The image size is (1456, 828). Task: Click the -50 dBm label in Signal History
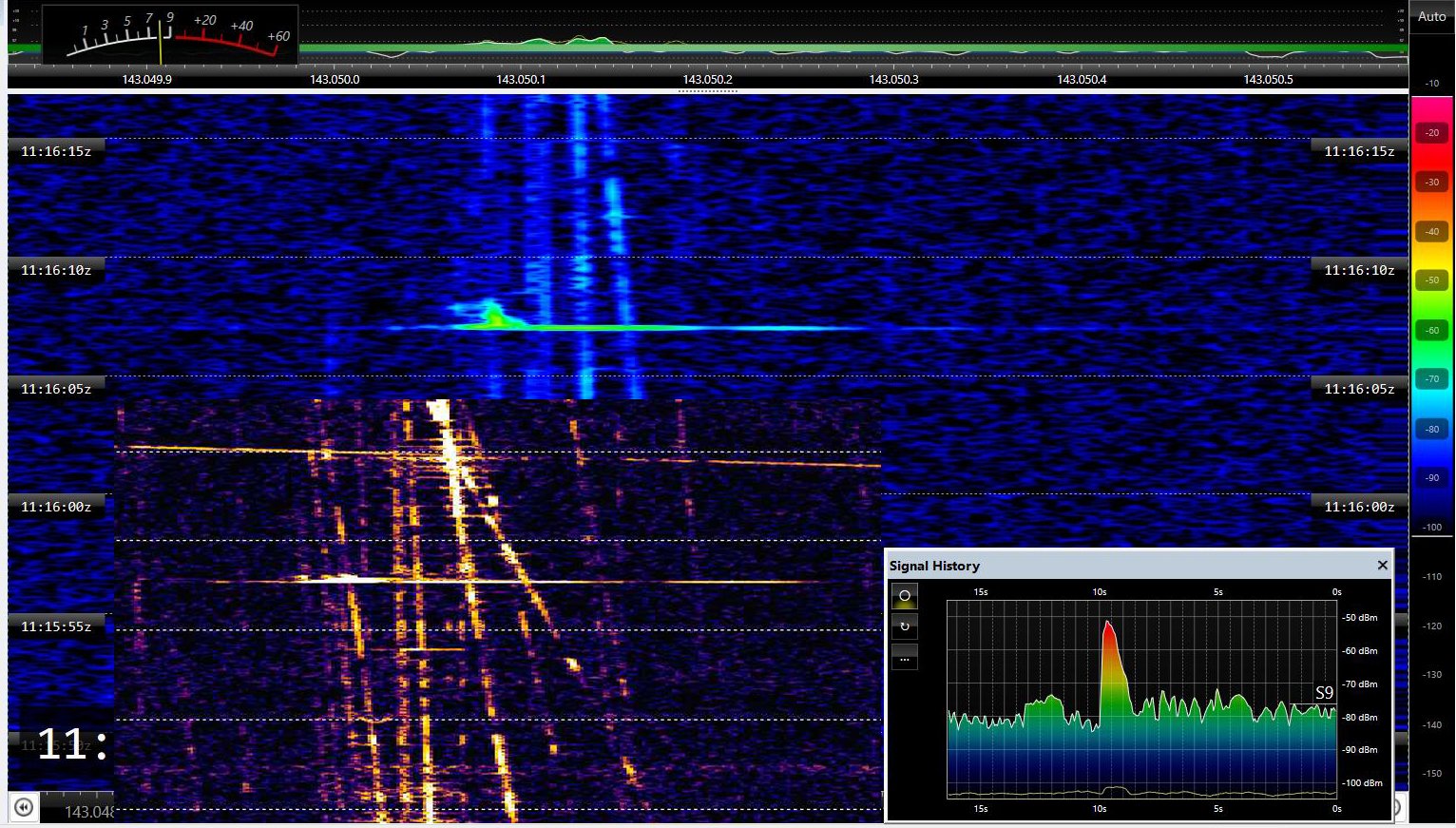click(1360, 618)
